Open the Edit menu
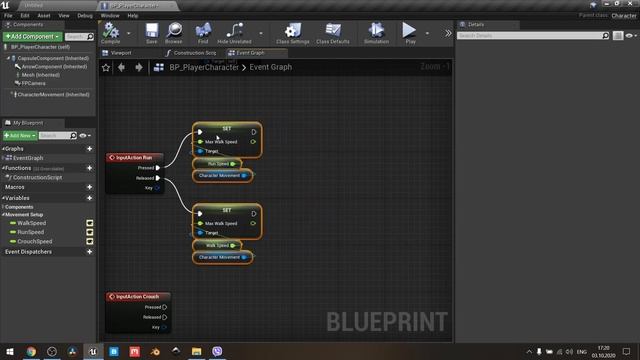Screen dimensions: 640x360 click(25, 16)
